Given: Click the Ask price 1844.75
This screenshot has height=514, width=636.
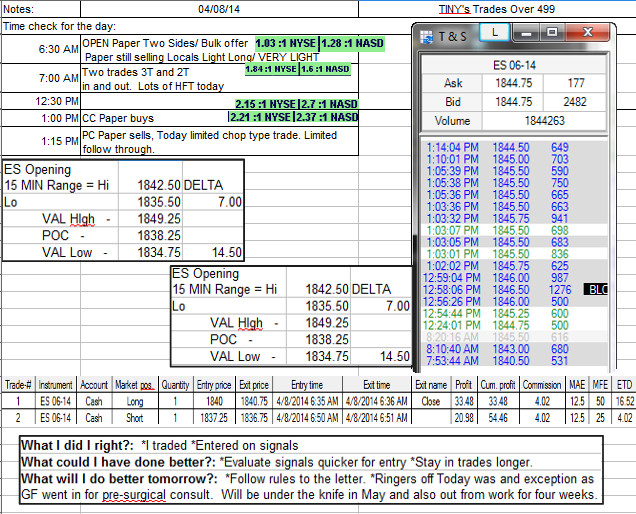Looking at the screenshot, I should 513,83.
